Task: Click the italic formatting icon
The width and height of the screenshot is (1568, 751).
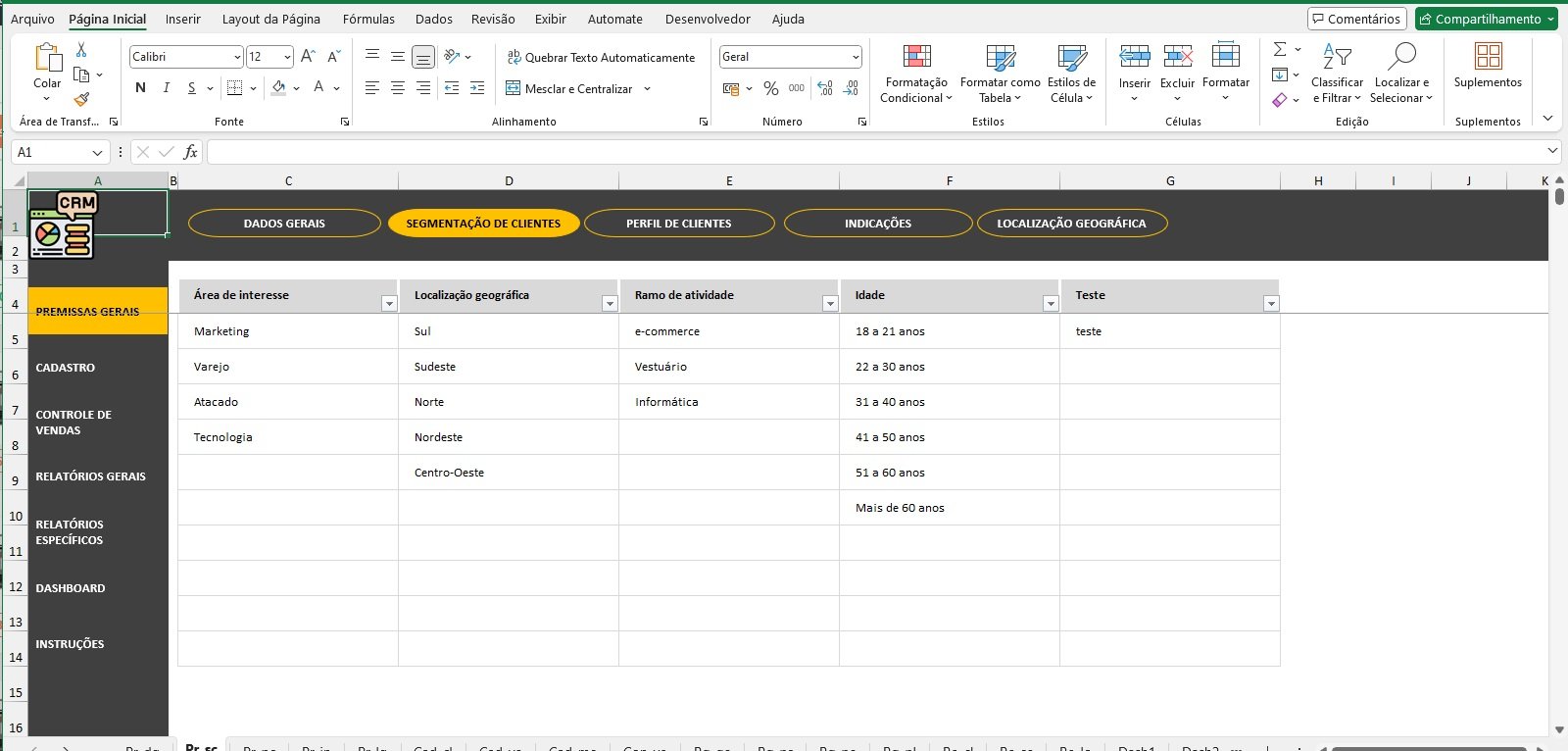Action: [166, 88]
